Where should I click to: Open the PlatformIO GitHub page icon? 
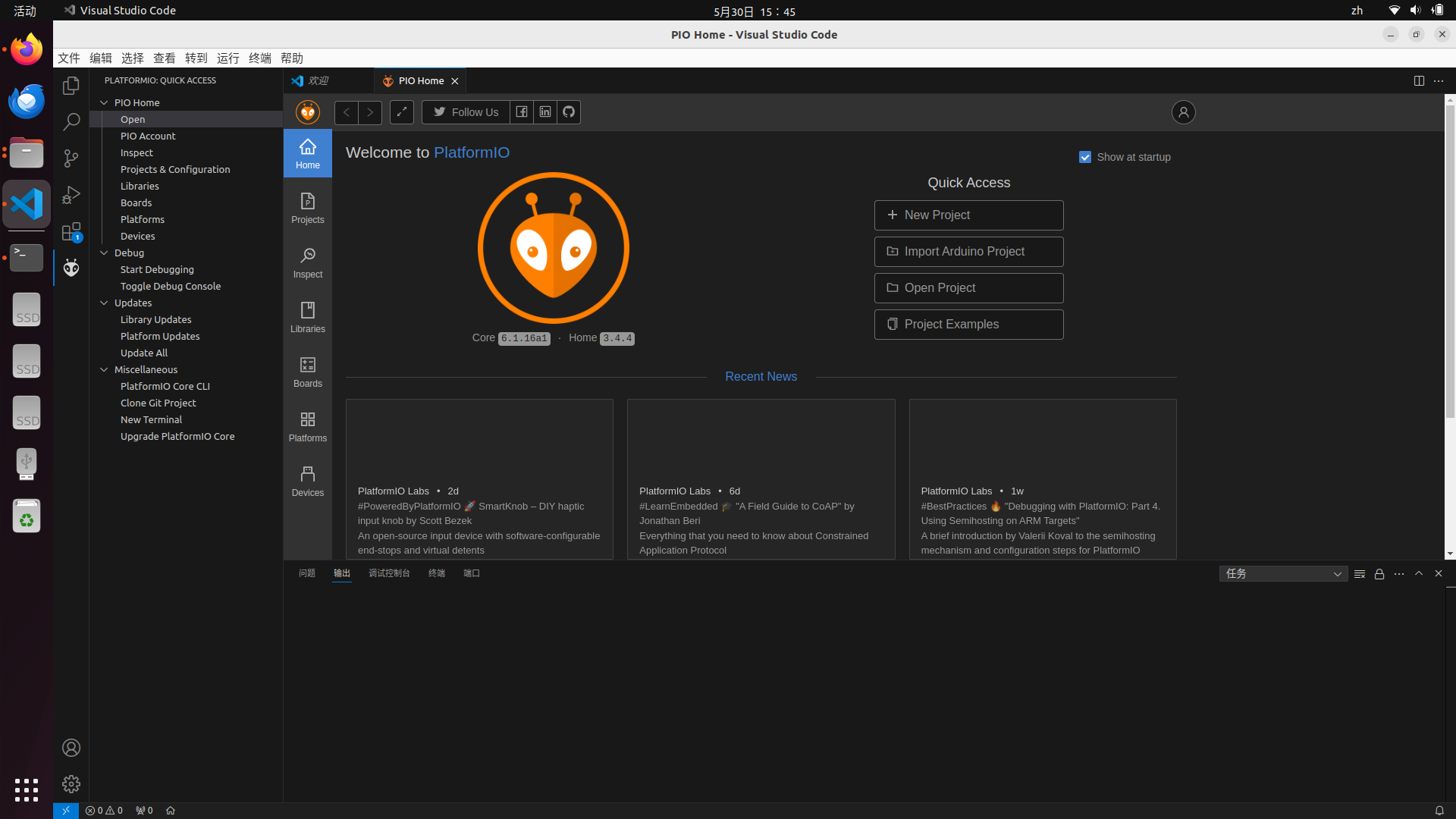pyautogui.click(x=568, y=111)
